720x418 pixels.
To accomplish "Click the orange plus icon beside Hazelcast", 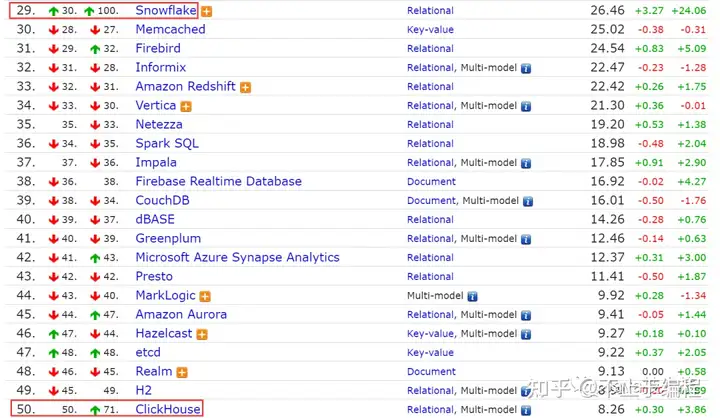I will pos(202,334).
